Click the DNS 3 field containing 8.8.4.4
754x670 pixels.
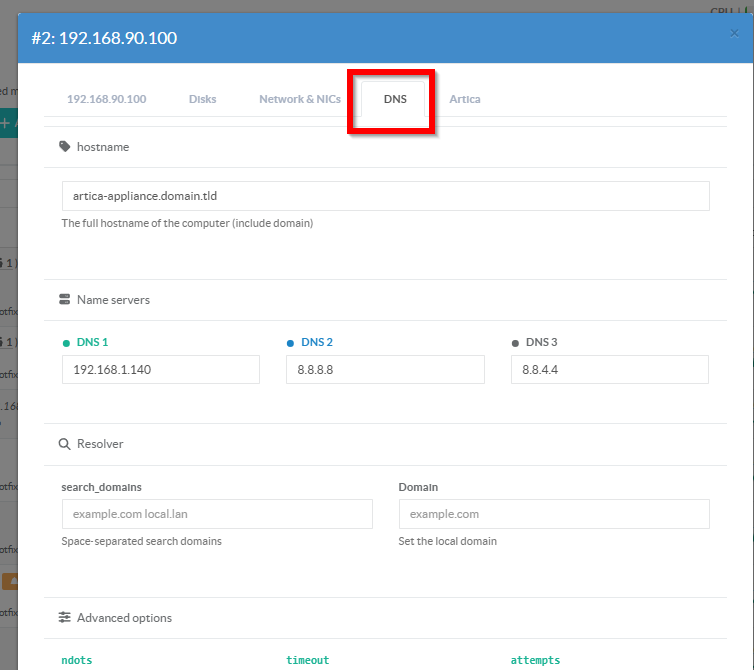[x=609, y=369]
